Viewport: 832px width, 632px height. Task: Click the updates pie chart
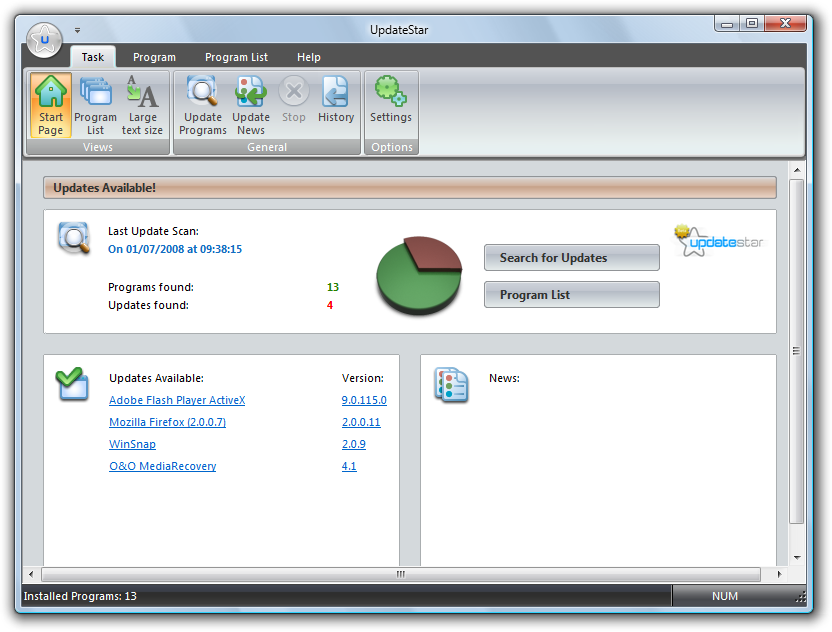click(x=419, y=275)
